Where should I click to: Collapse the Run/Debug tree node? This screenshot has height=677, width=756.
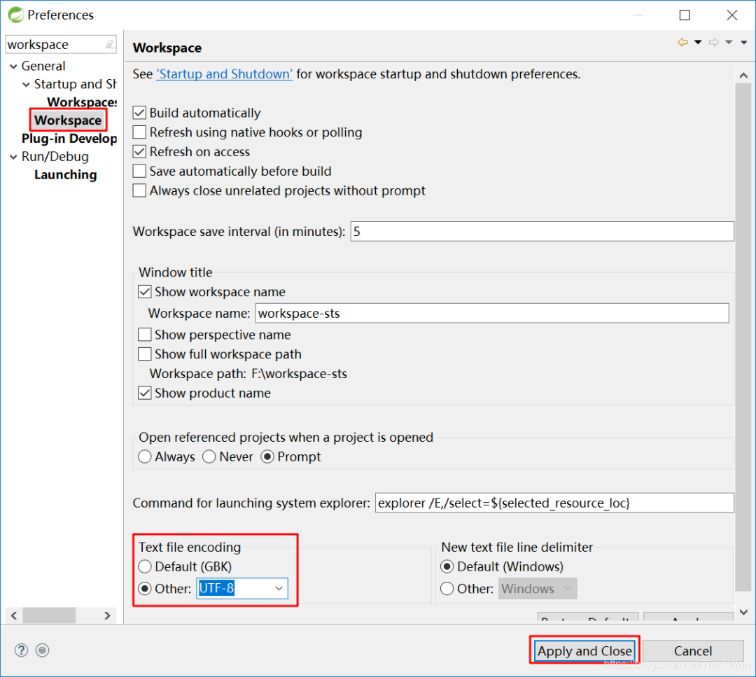point(14,157)
